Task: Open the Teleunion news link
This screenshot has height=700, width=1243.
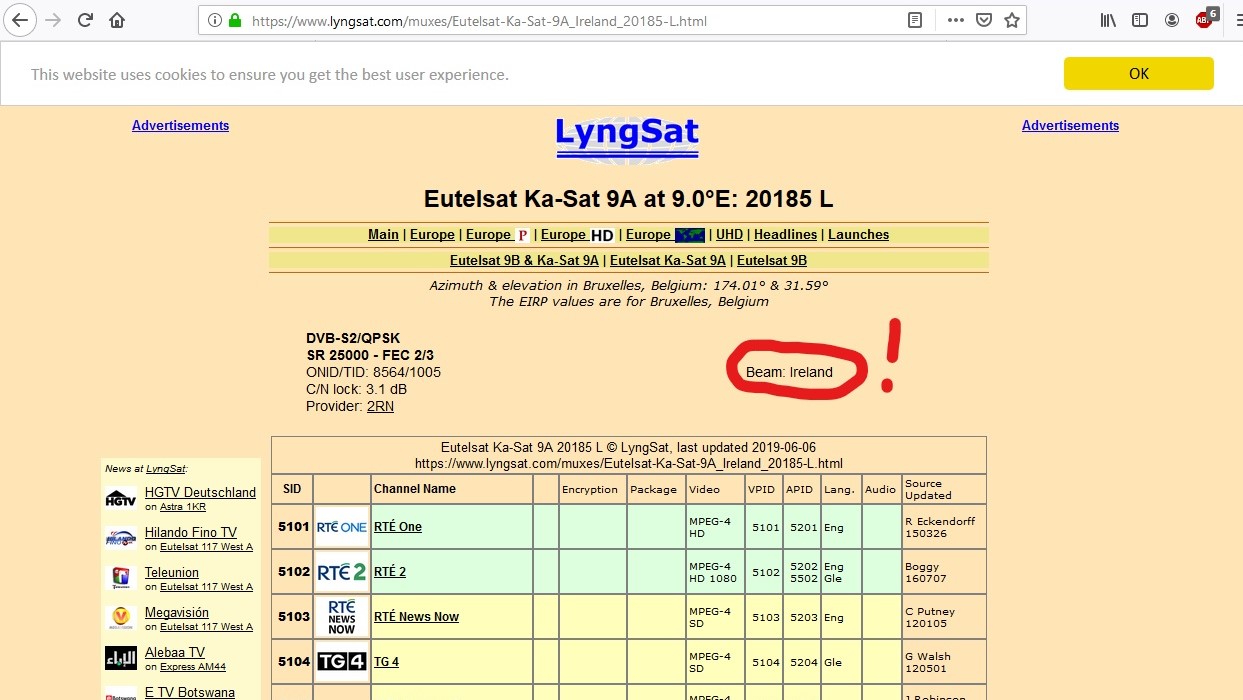Action: pyautogui.click(x=172, y=572)
